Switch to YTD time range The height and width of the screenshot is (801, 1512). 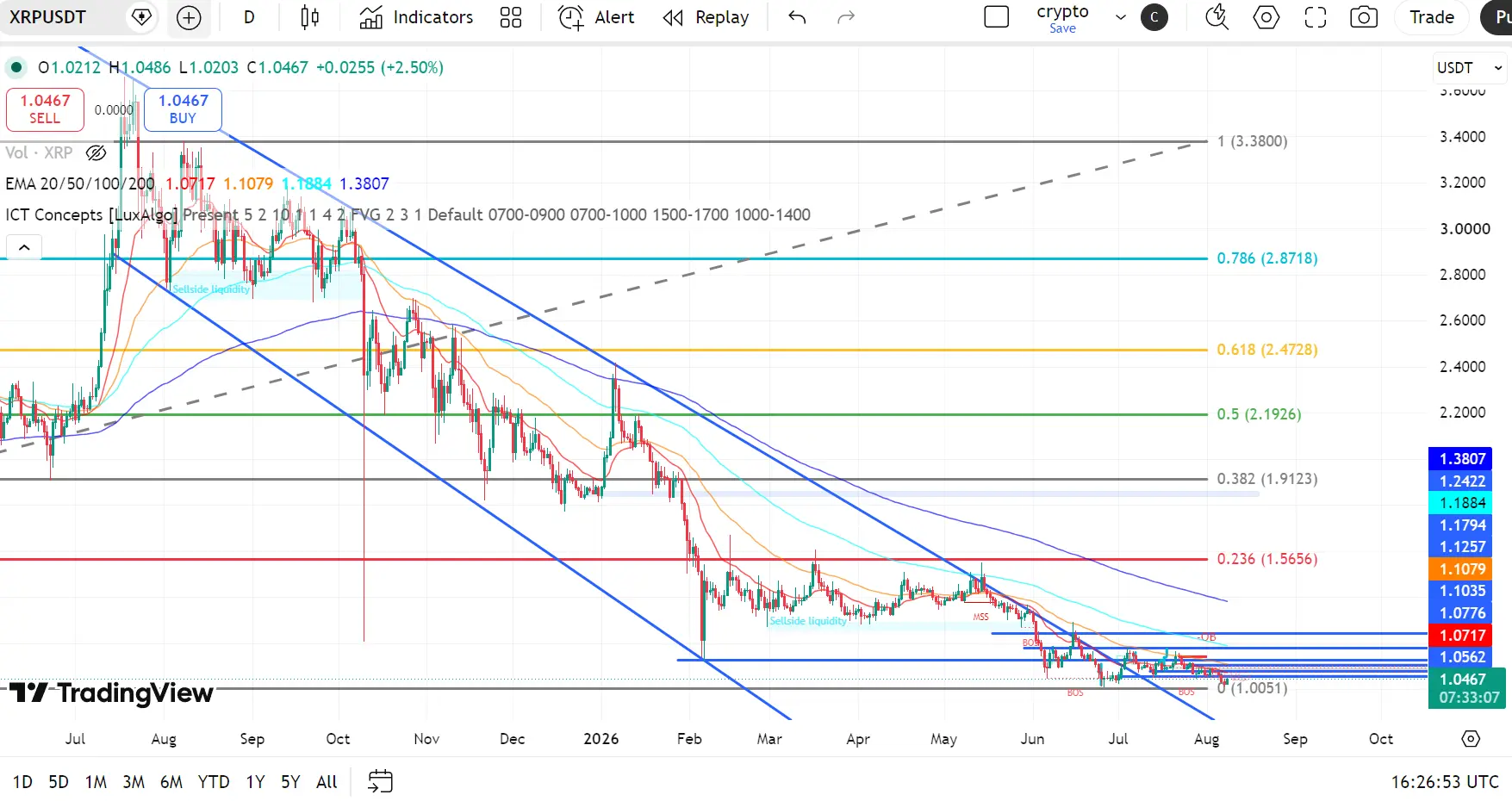click(x=214, y=782)
